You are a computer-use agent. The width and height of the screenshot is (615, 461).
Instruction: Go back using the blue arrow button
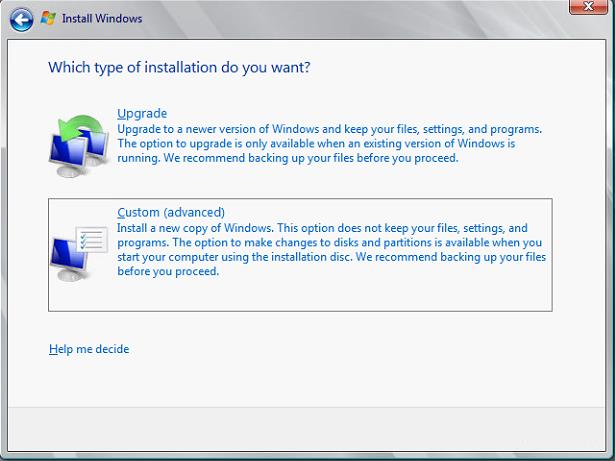click(x=21, y=20)
